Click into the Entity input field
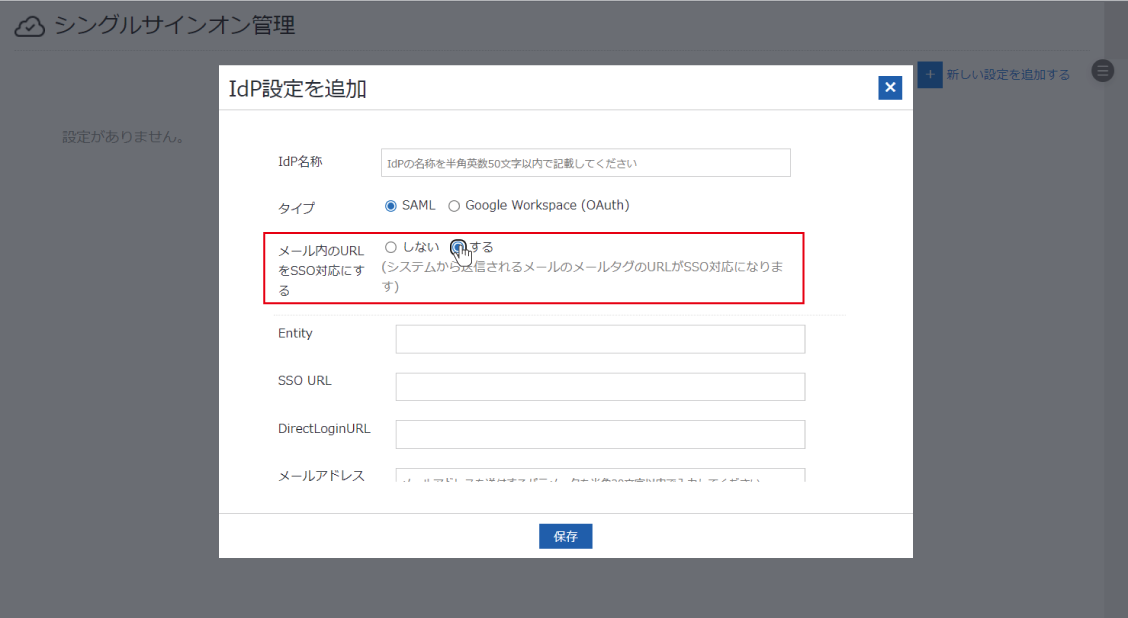Image resolution: width=1128 pixels, height=618 pixels. pyautogui.click(x=600, y=339)
